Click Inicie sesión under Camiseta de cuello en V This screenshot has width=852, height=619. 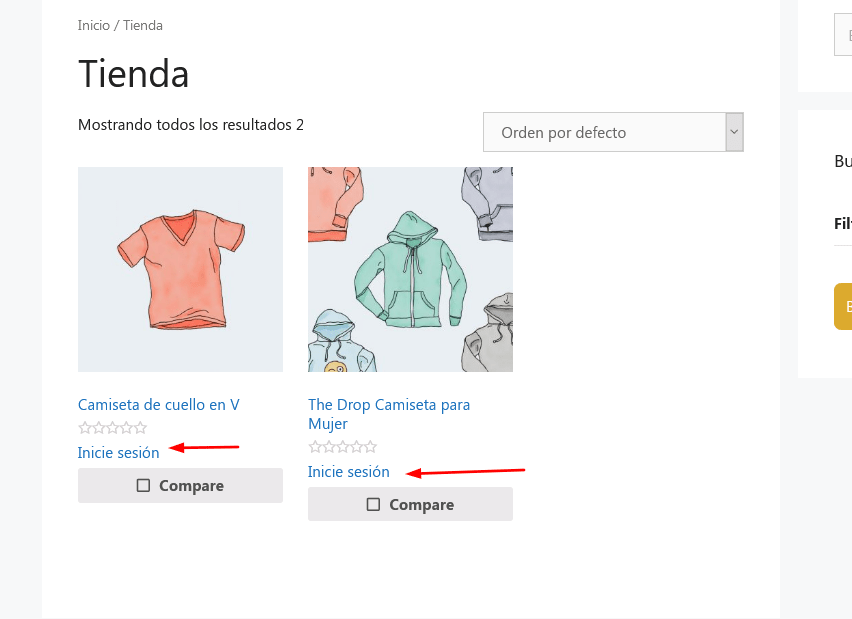[x=118, y=453]
